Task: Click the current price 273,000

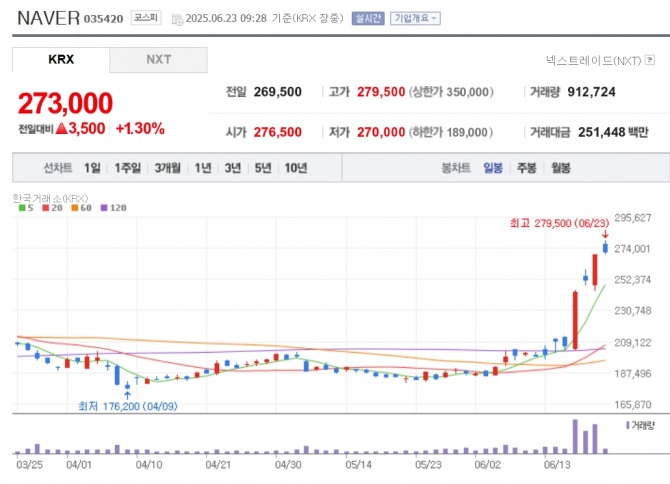Action: click(65, 103)
